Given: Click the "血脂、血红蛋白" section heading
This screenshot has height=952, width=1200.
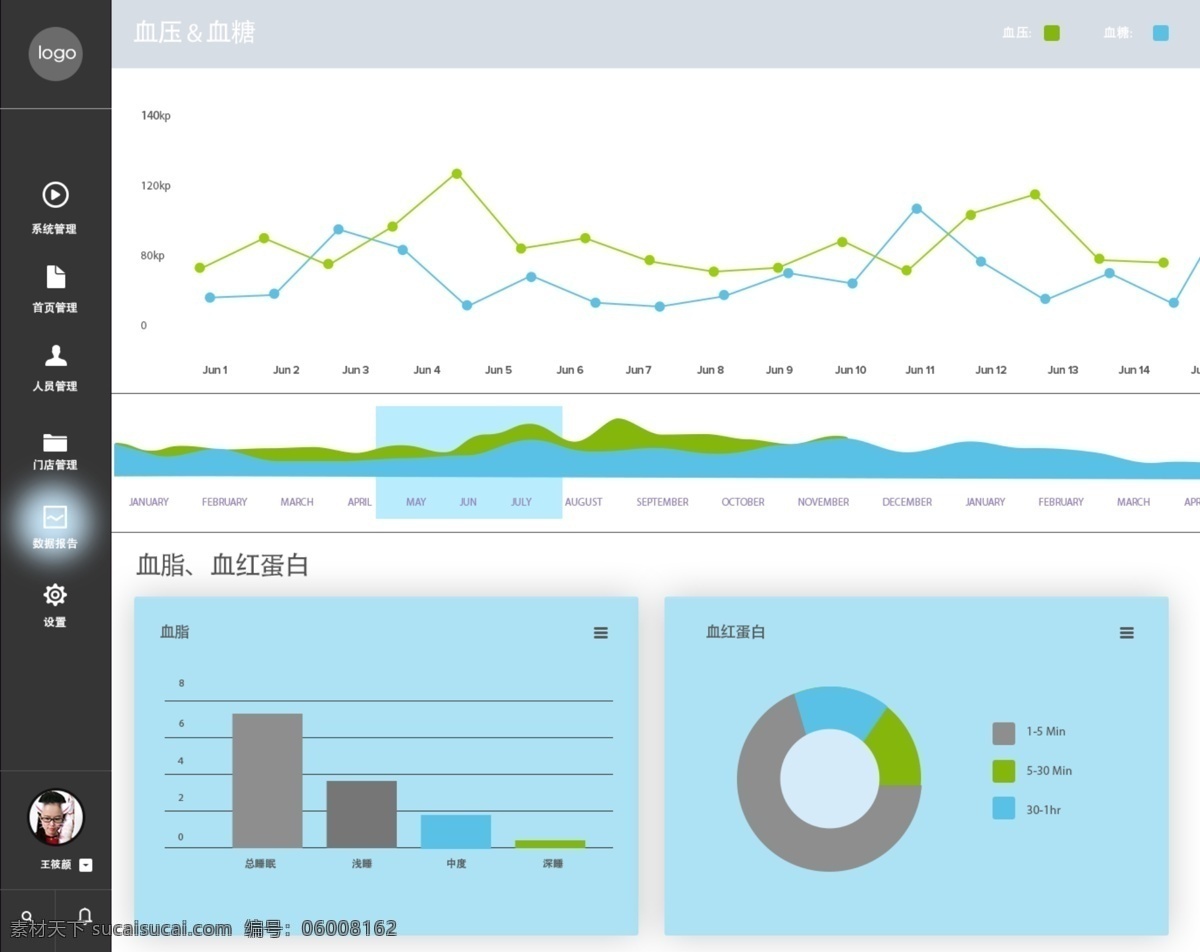Looking at the screenshot, I should 222,566.
